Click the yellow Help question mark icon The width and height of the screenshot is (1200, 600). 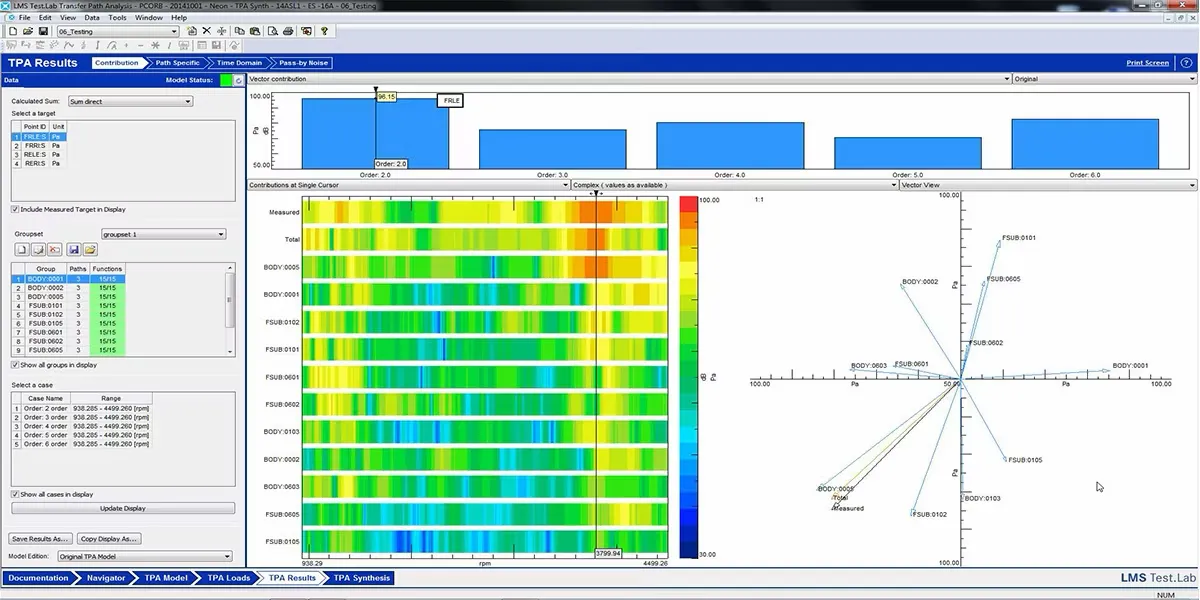[324, 31]
